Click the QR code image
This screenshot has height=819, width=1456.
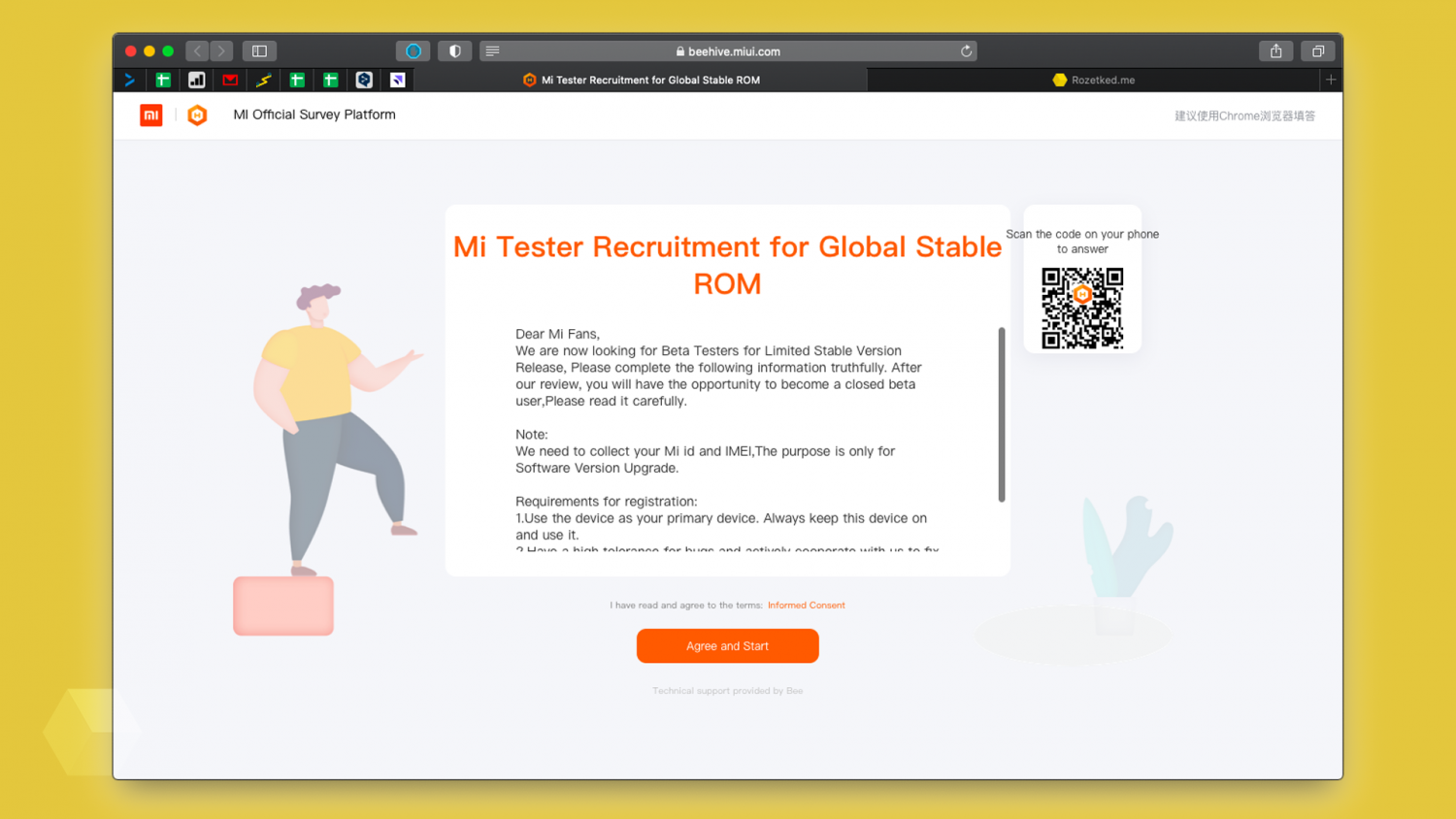(1082, 308)
